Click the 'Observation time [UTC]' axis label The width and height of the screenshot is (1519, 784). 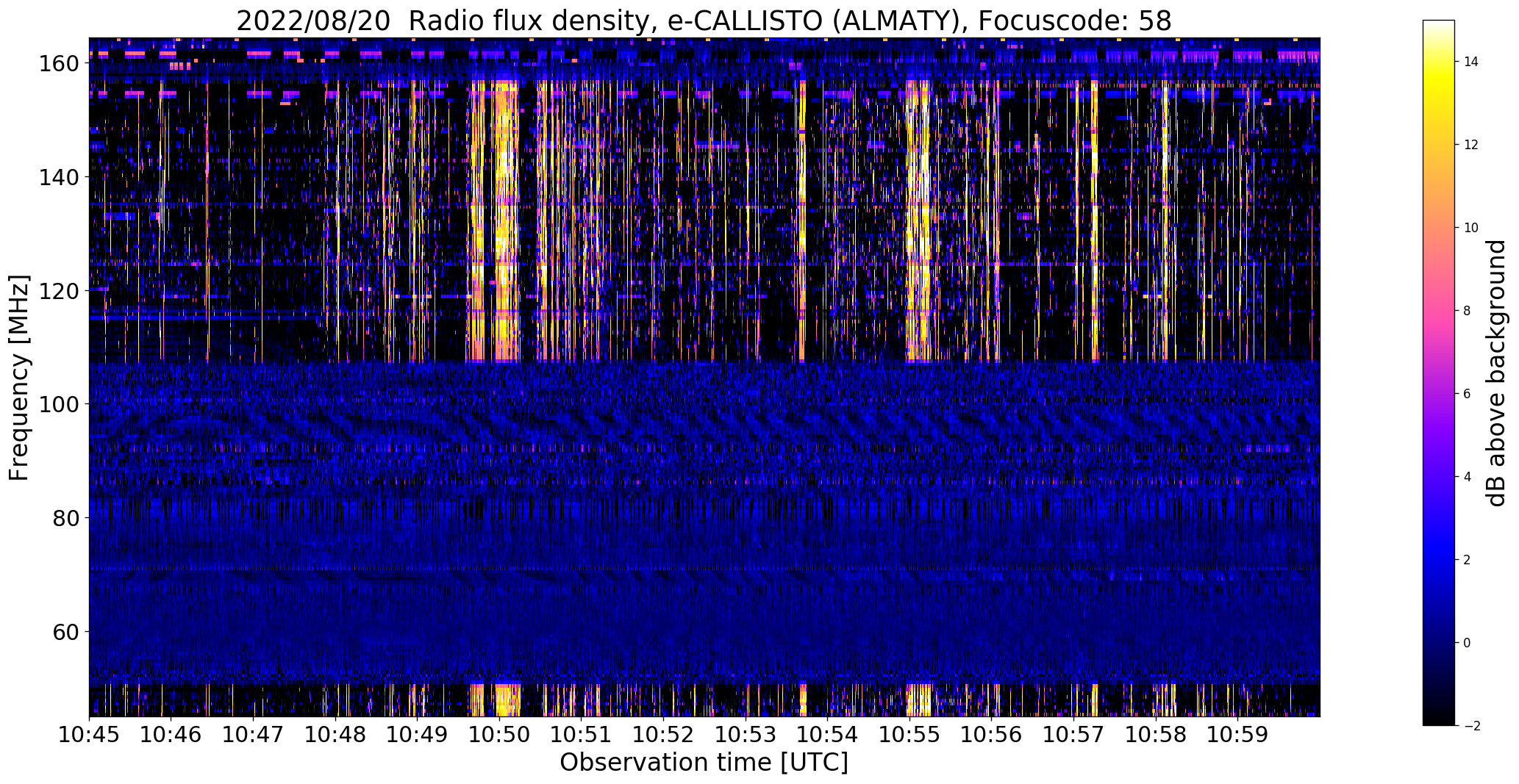pos(704,762)
